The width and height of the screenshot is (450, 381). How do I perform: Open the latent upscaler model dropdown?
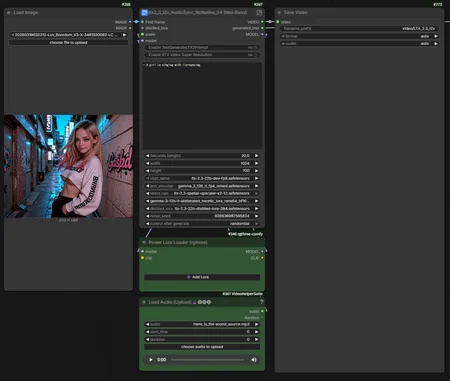202,193
